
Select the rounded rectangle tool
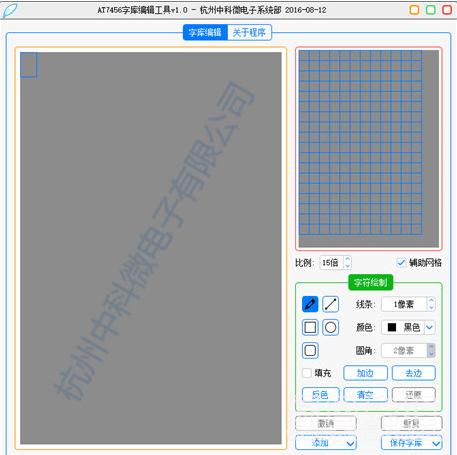(x=310, y=350)
